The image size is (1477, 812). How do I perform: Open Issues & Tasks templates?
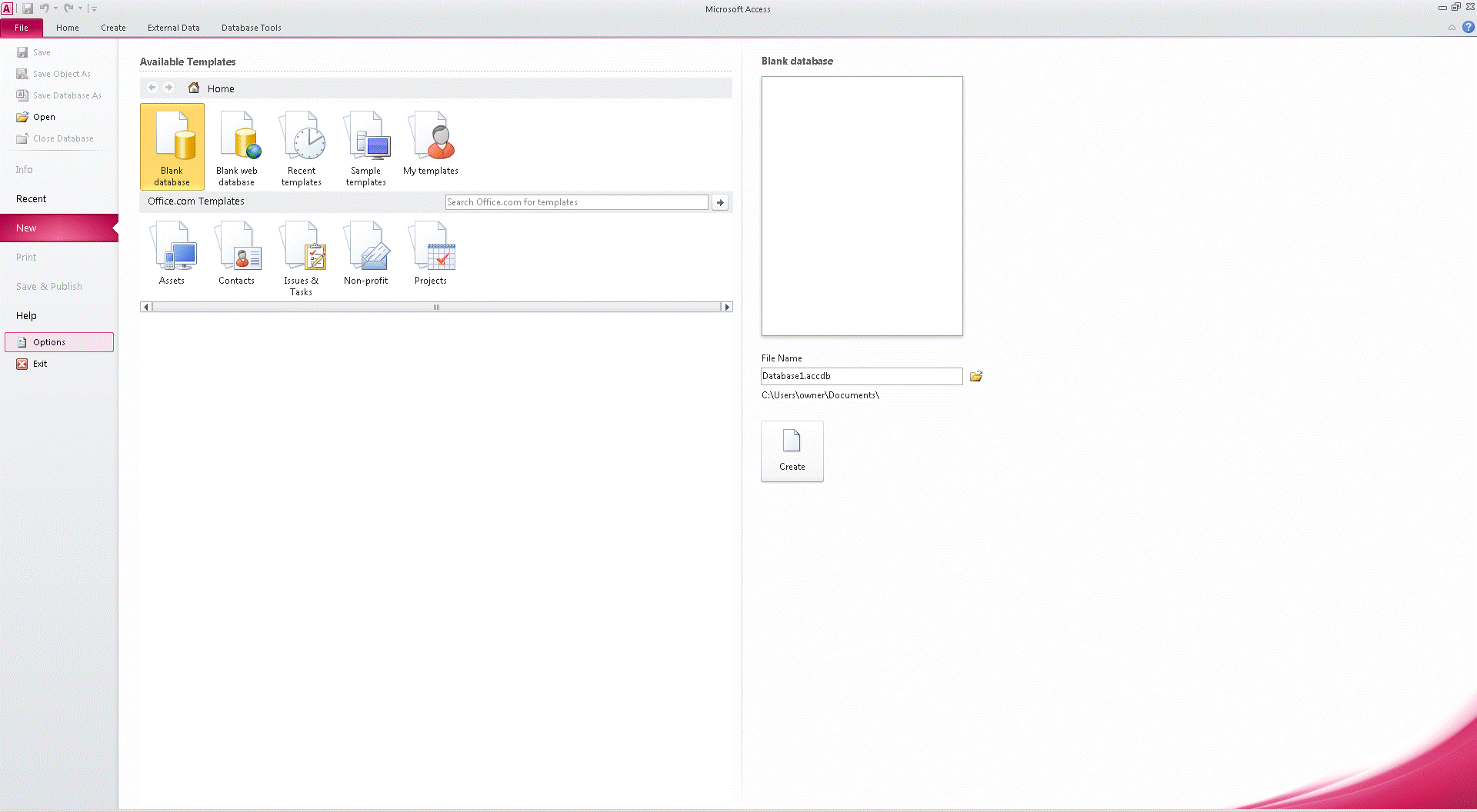pos(301,258)
